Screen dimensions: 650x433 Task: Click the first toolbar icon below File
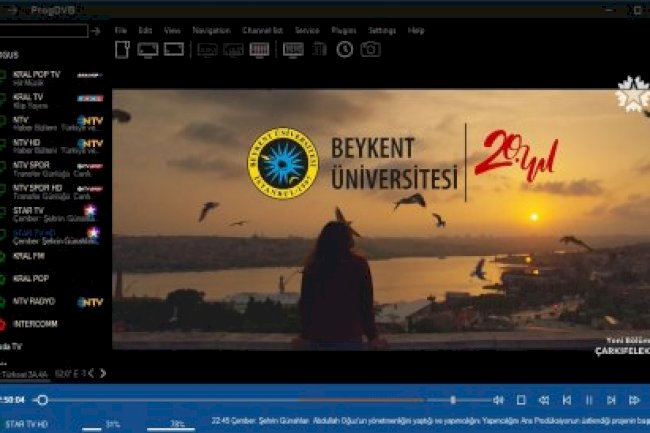point(122,49)
